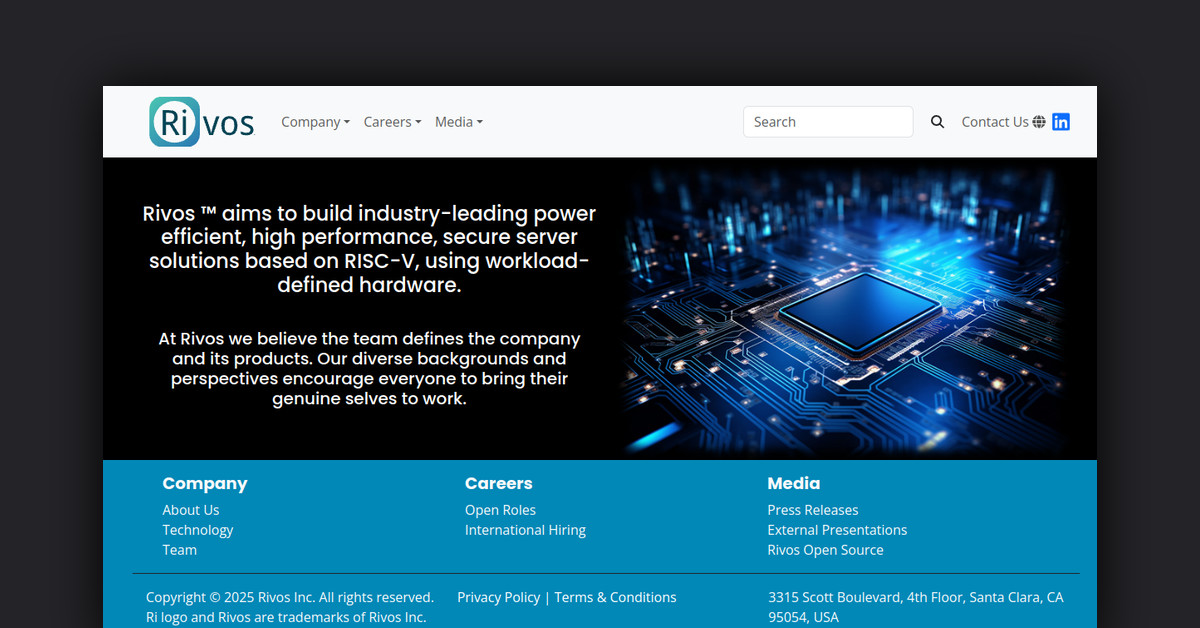The width and height of the screenshot is (1200, 628).
Task: Open the Media dropdown in navbar
Action: [458, 122]
